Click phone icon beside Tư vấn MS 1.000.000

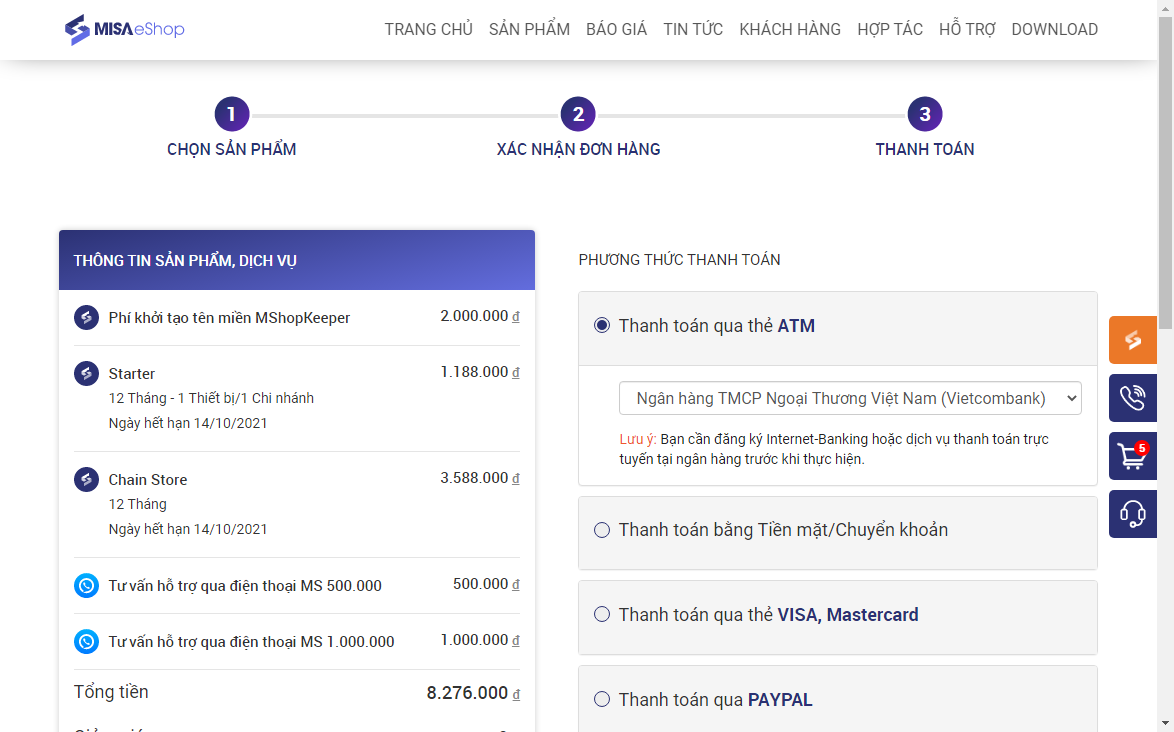[86, 641]
